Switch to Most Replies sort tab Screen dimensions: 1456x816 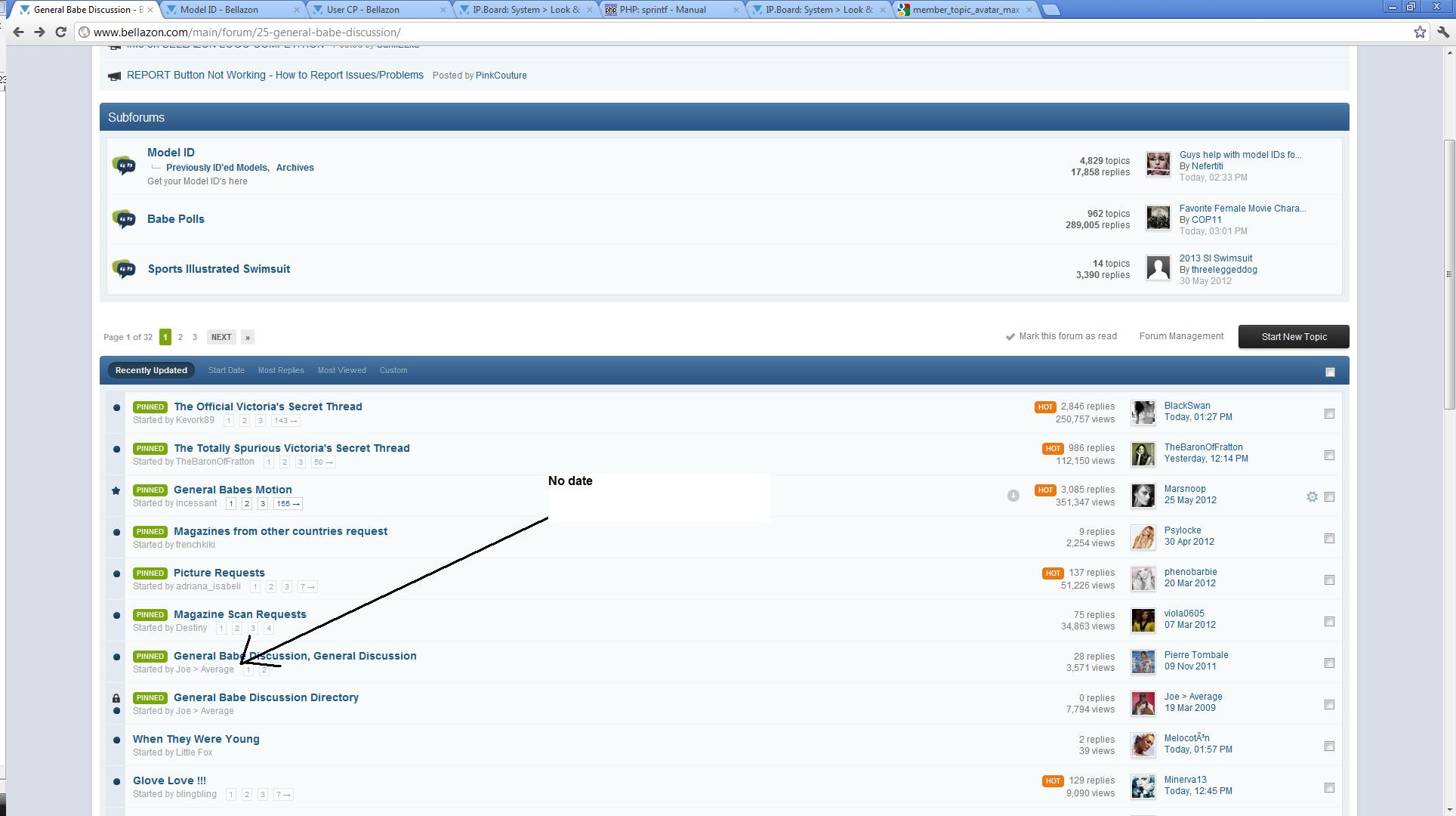coord(280,370)
